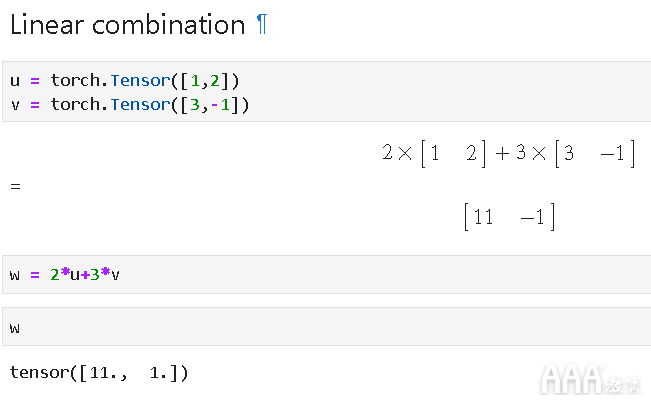Click the rendered equation 2×[1 2]+3×[3 −1]
The height and width of the screenshot is (400, 651).
[509, 153]
